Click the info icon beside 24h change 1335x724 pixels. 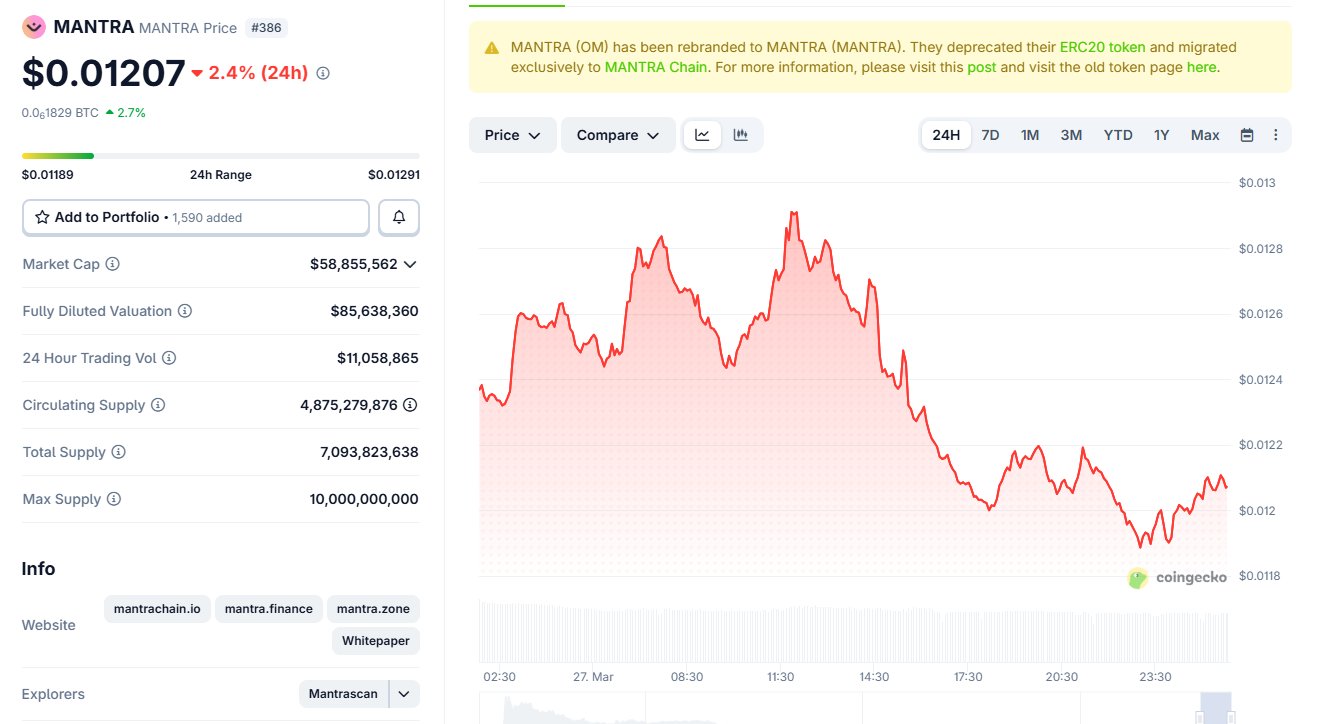tap(323, 73)
